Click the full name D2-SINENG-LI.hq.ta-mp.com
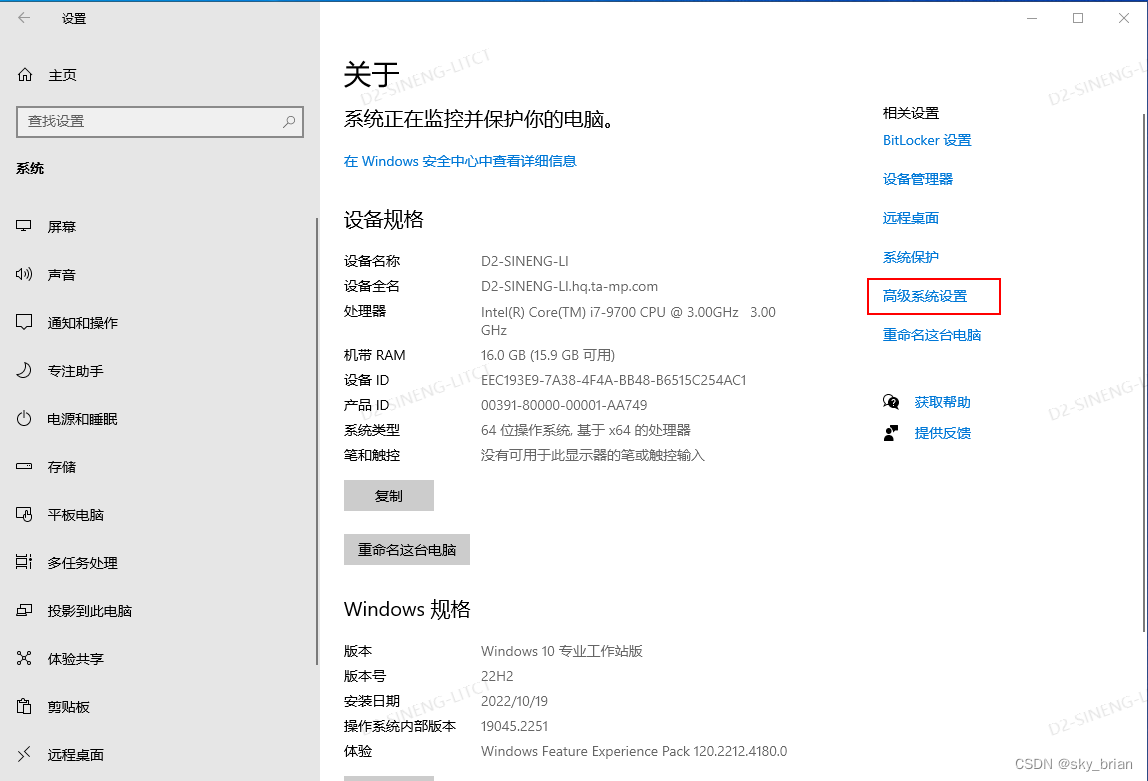This screenshot has height=781, width=1148. pyautogui.click(x=569, y=286)
